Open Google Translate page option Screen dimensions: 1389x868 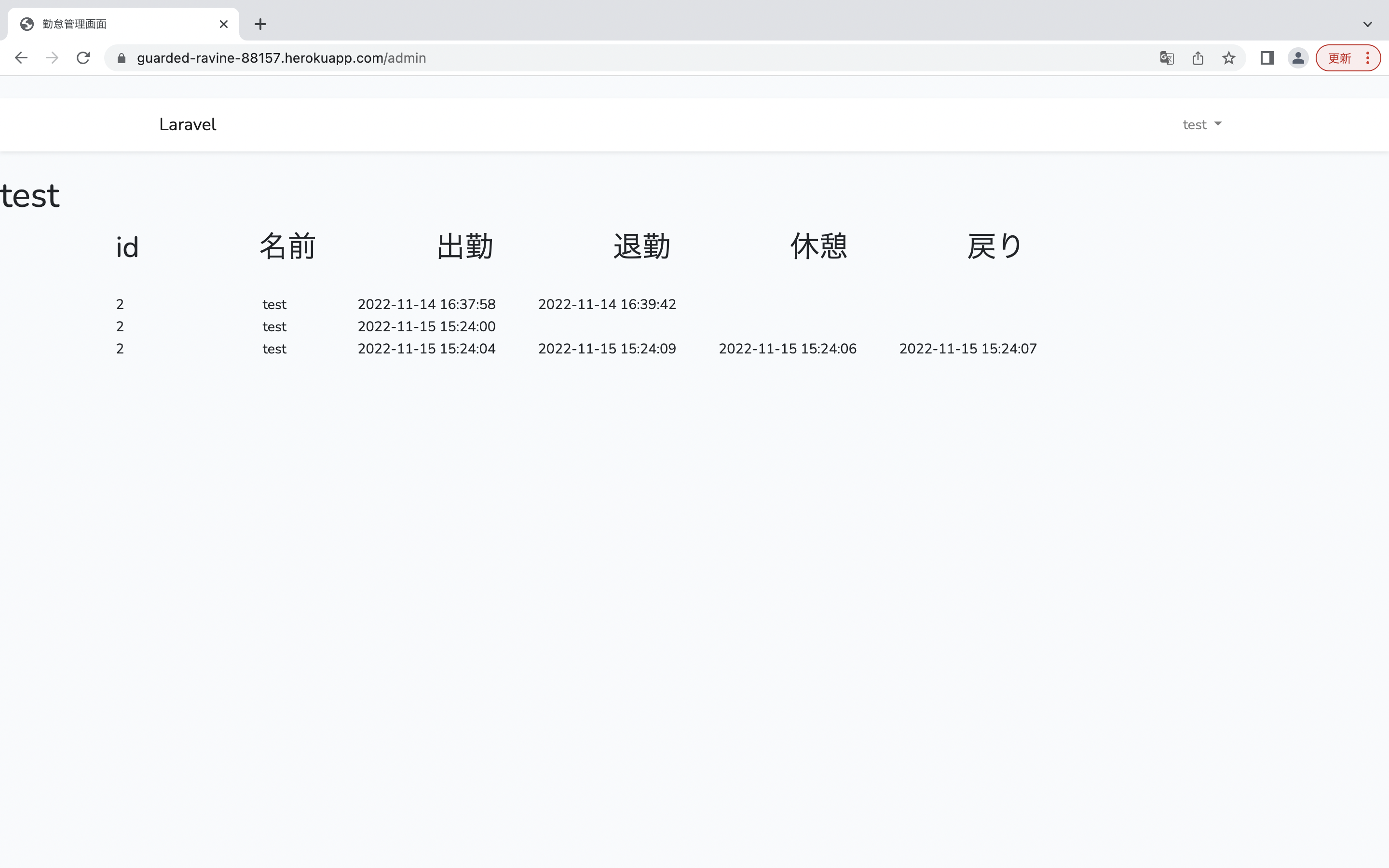(1167, 58)
